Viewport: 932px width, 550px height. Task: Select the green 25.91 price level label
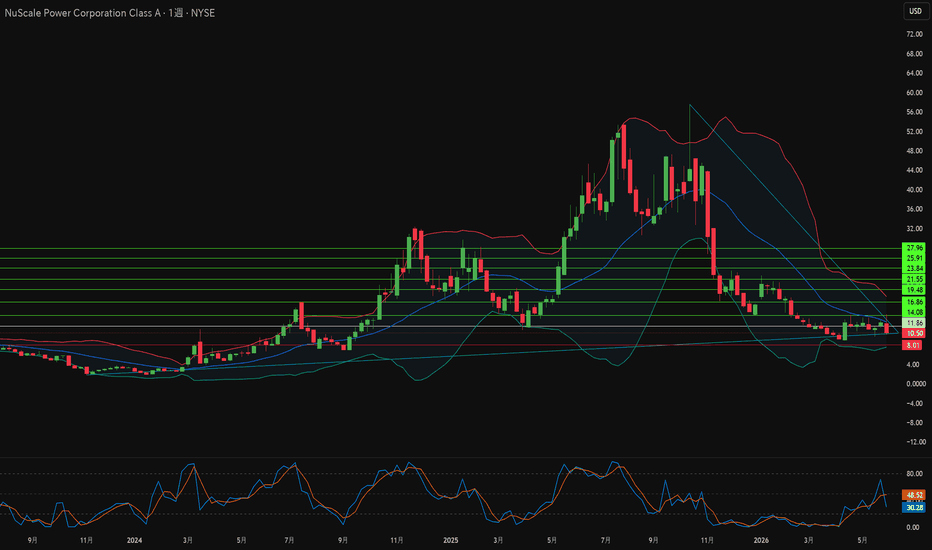(x=914, y=258)
